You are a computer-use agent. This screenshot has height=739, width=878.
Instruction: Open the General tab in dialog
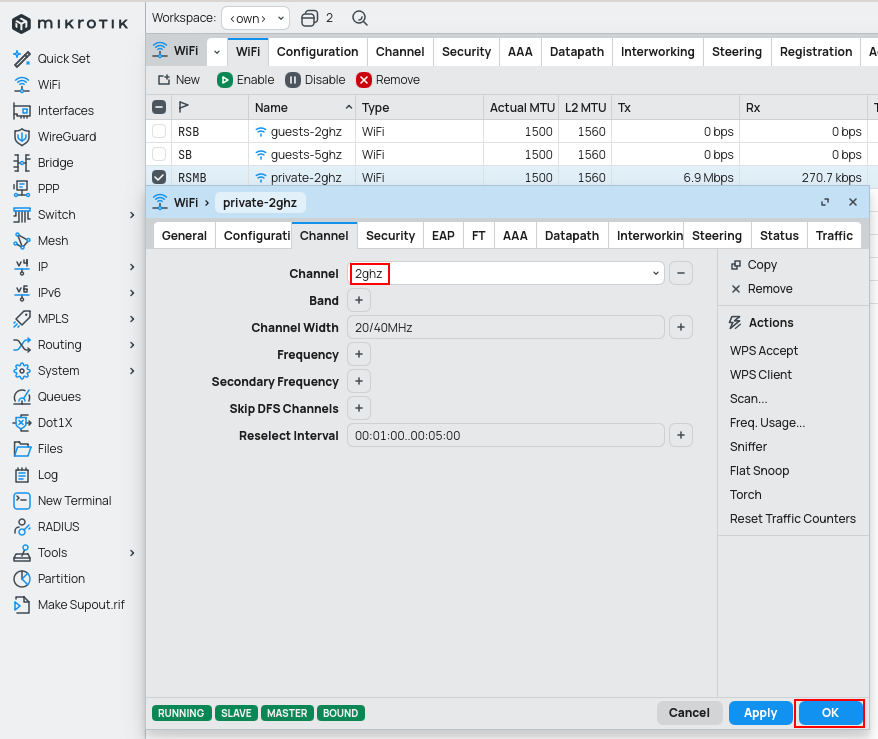184,236
